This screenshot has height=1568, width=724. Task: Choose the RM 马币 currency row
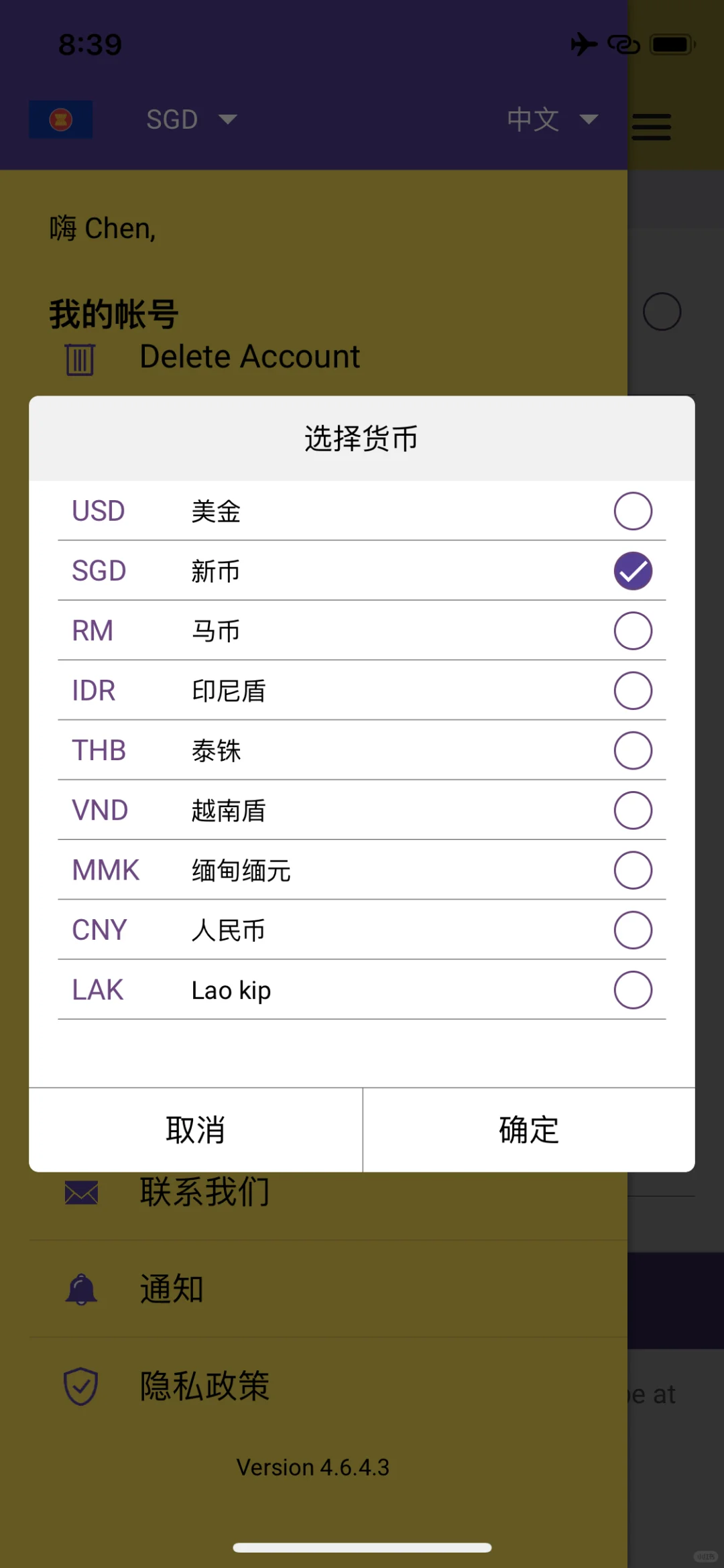click(362, 631)
